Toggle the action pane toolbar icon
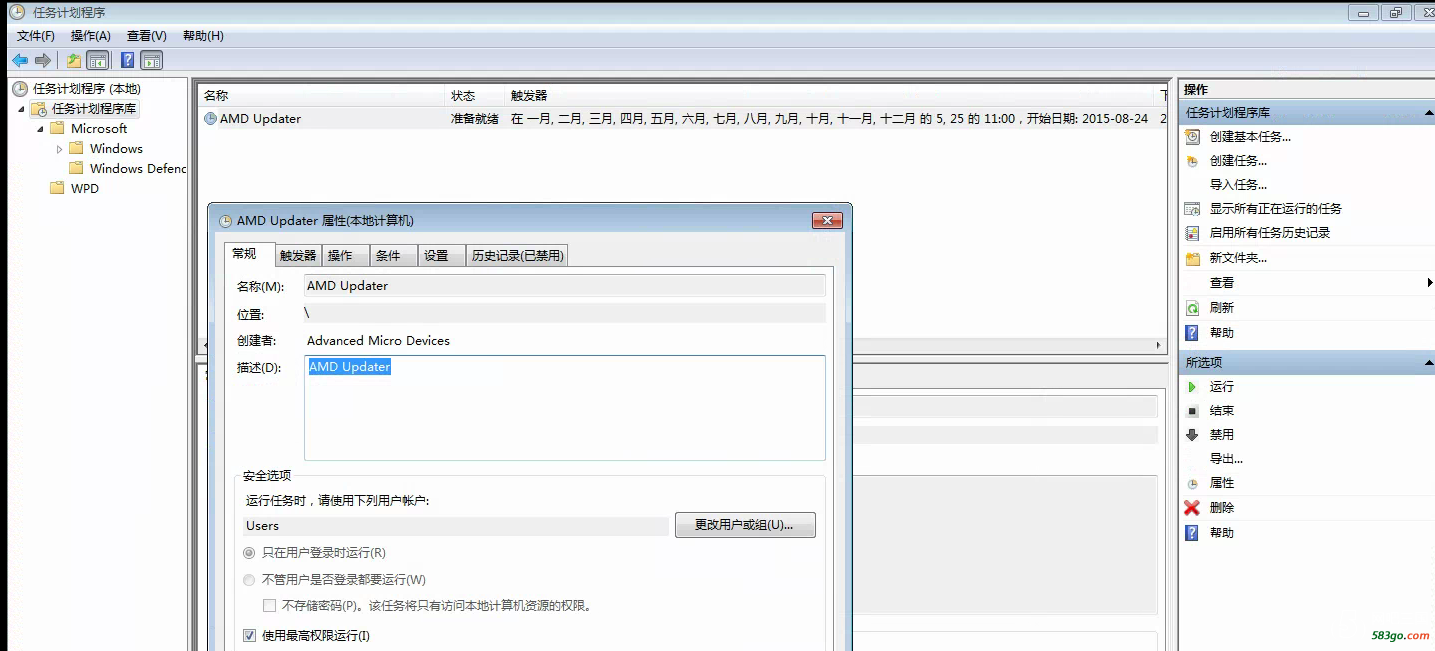Image resolution: width=1435 pixels, height=651 pixels. [x=152, y=60]
